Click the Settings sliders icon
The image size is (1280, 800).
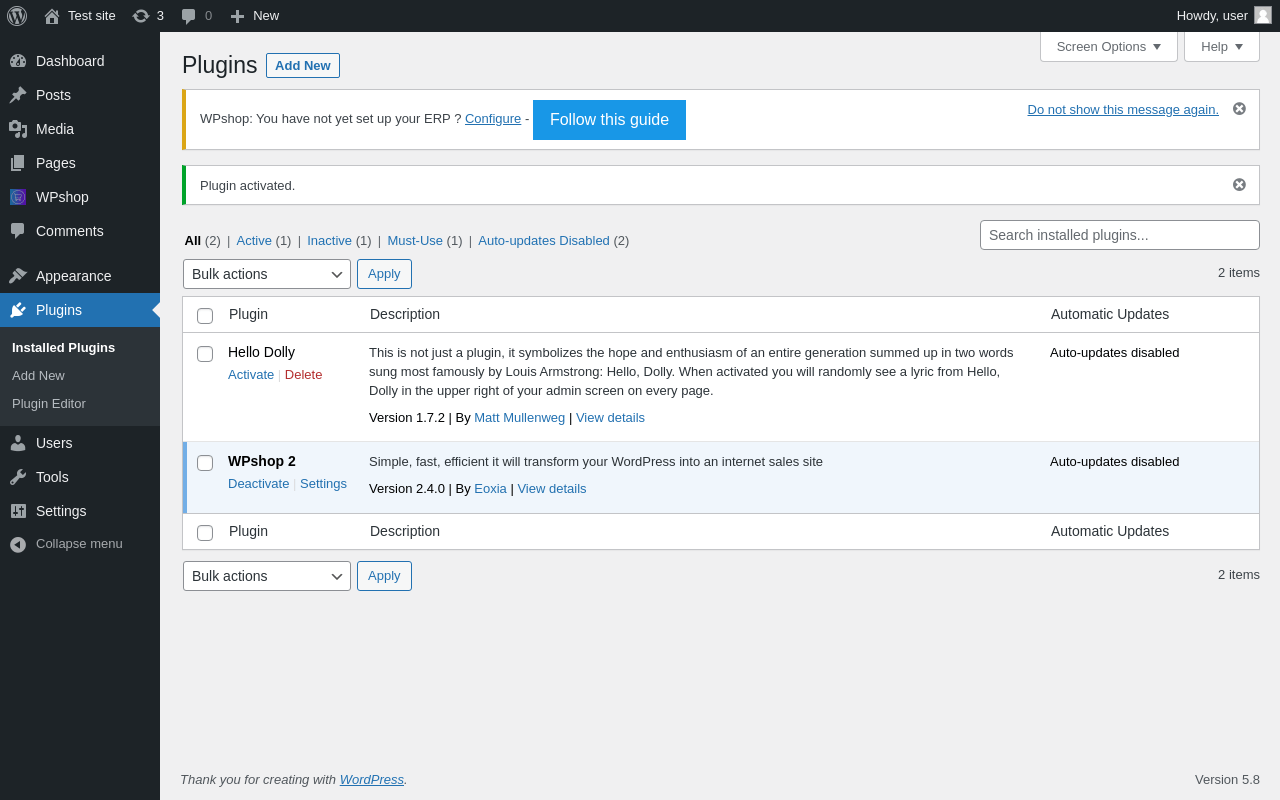tap(18, 511)
